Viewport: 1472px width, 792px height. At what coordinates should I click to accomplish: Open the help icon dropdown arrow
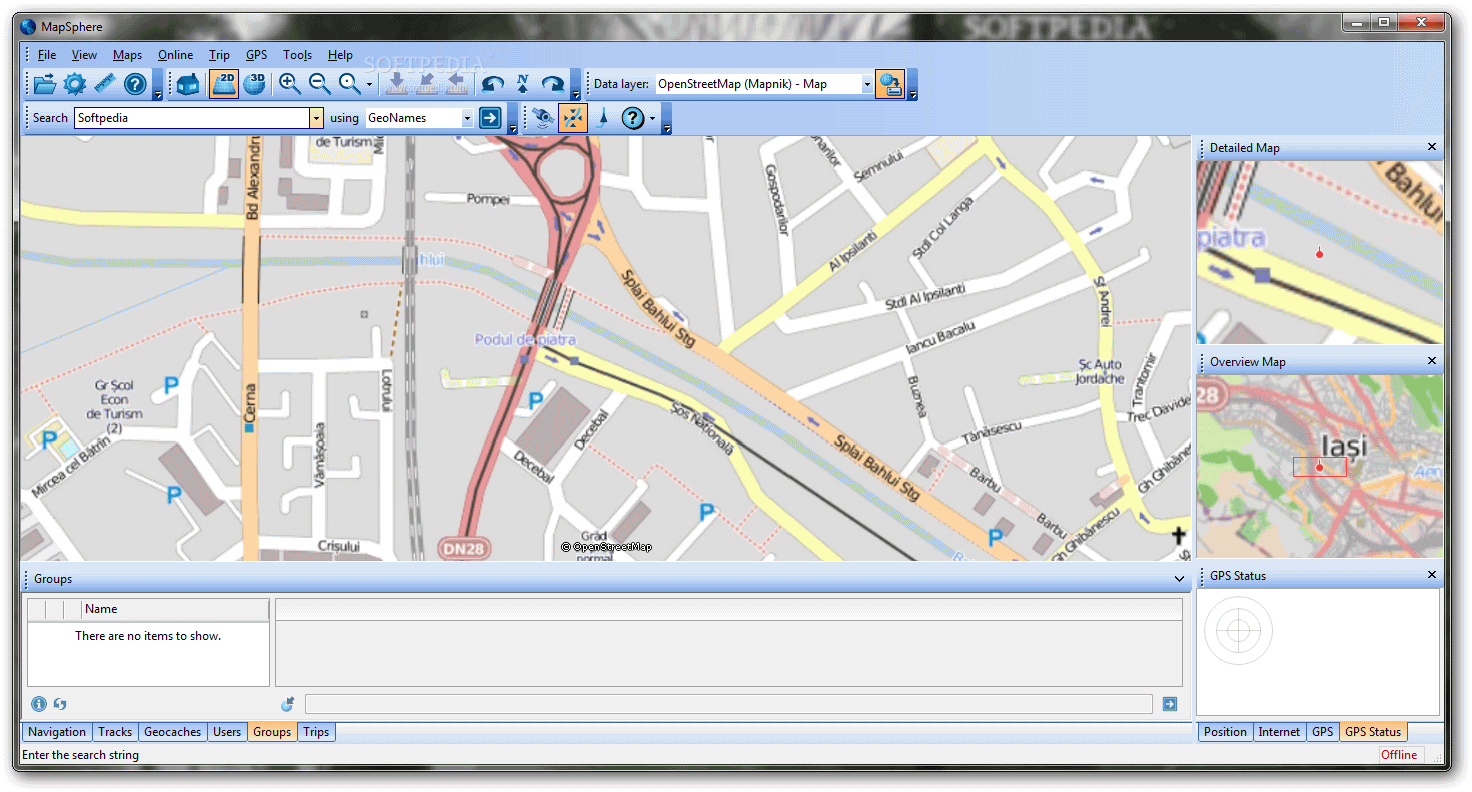click(652, 118)
